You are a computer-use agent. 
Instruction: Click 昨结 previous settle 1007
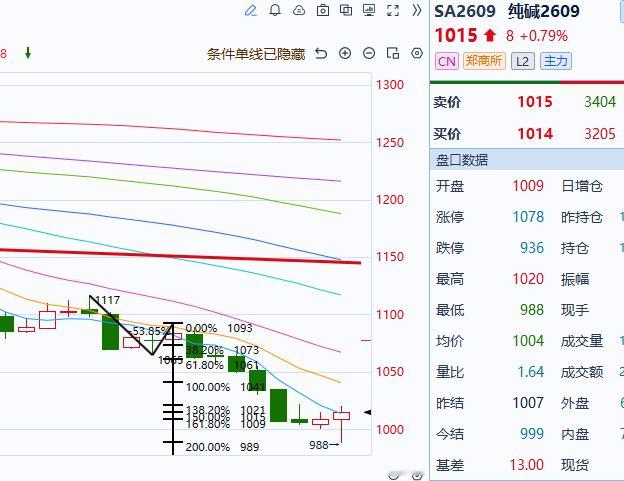point(528,403)
